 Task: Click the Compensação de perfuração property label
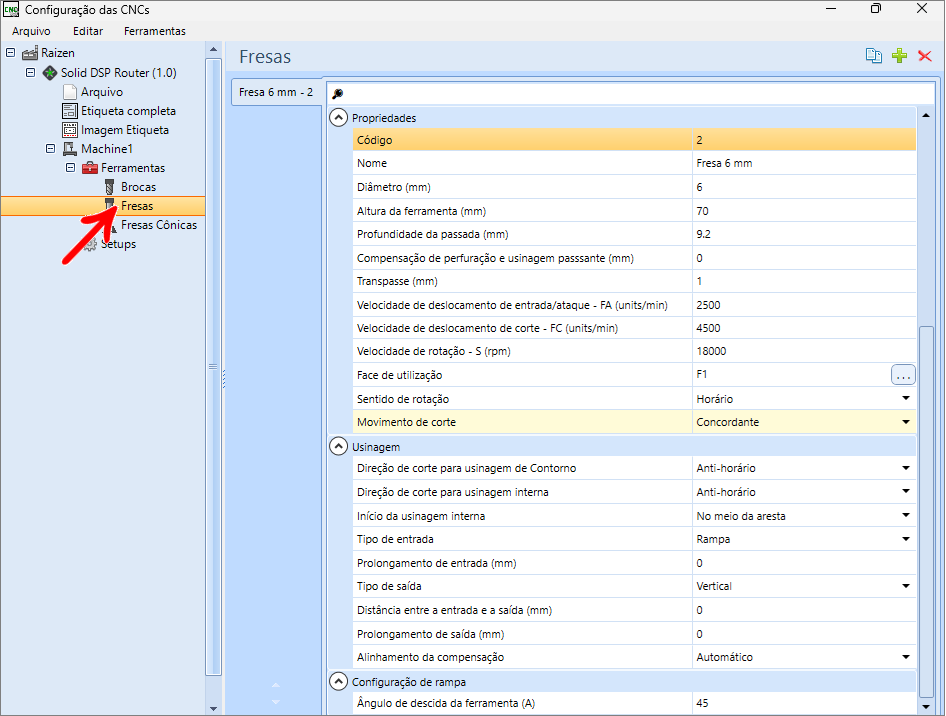495,258
